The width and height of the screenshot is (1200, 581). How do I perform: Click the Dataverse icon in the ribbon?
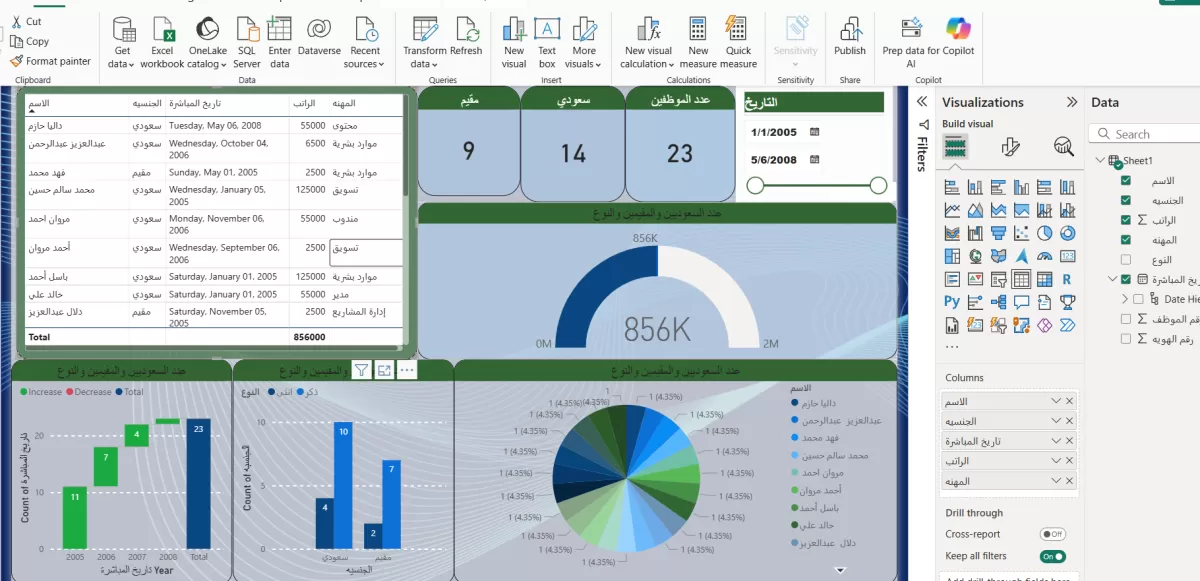319,30
